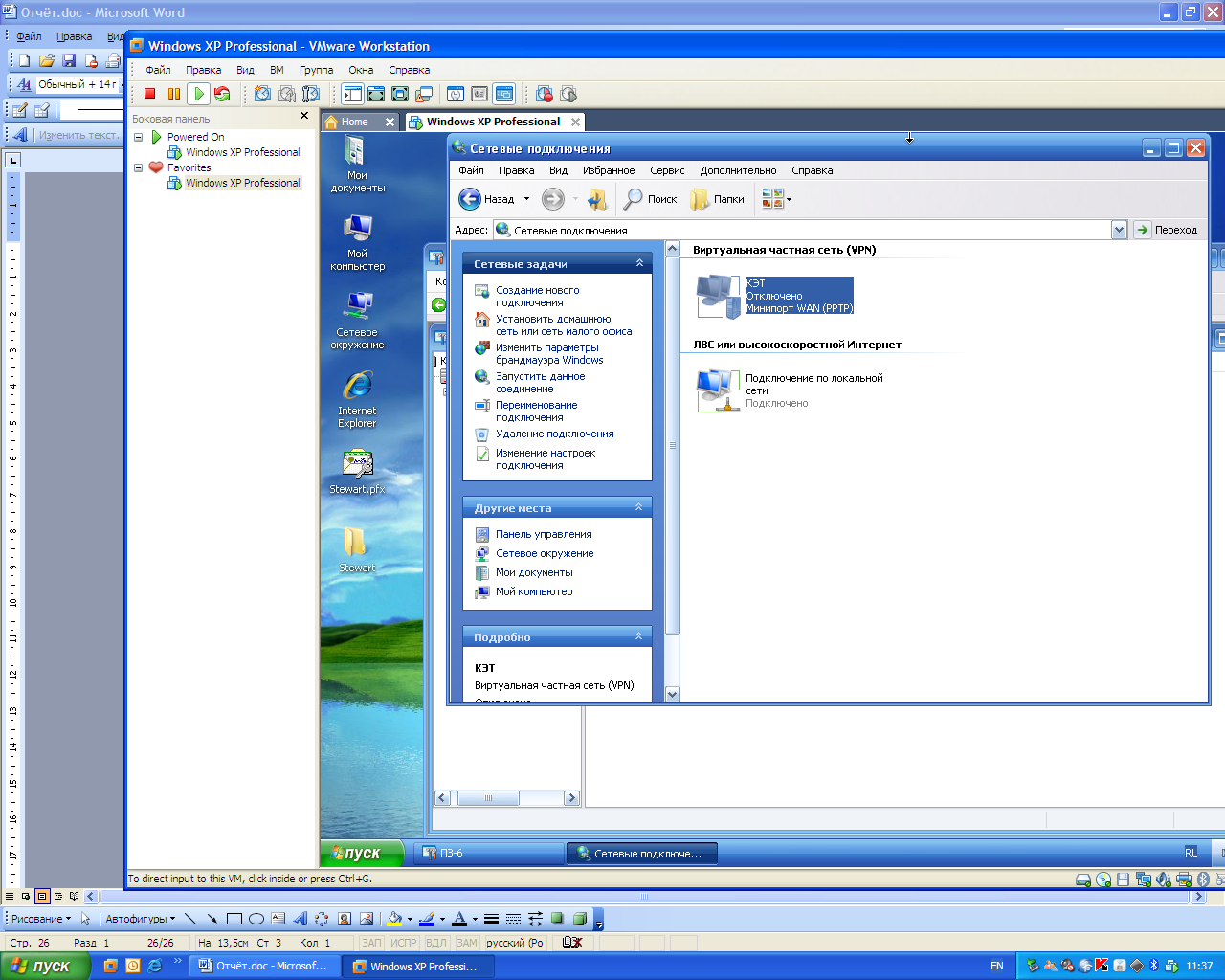This screenshot has height=980, width=1225.
Task: Switch to the Home tab in VMware
Action: click(x=353, y=122)
